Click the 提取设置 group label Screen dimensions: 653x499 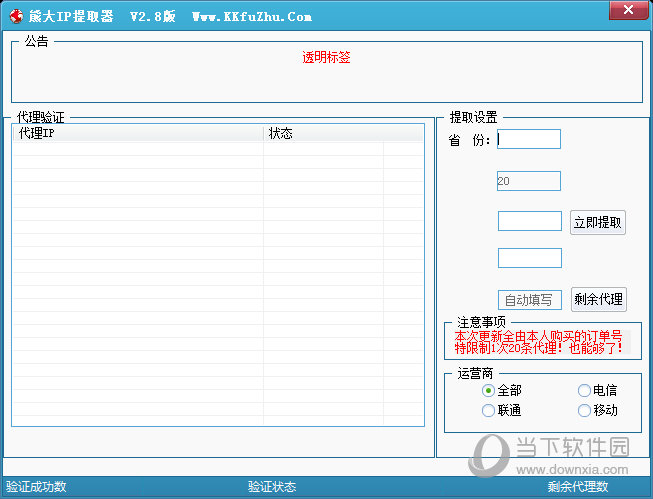tap(474, 117)
